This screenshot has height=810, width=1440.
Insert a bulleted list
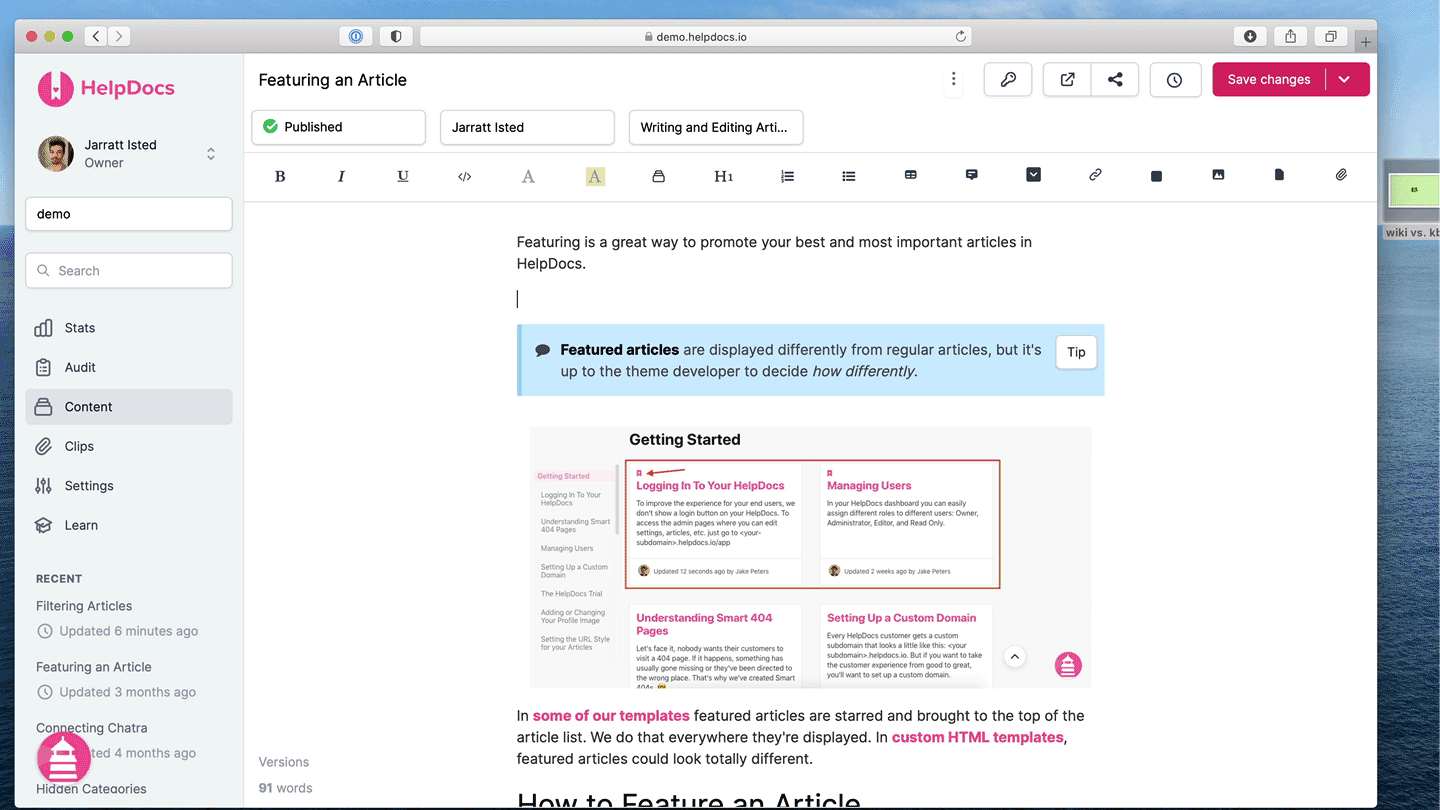[849, 176]
